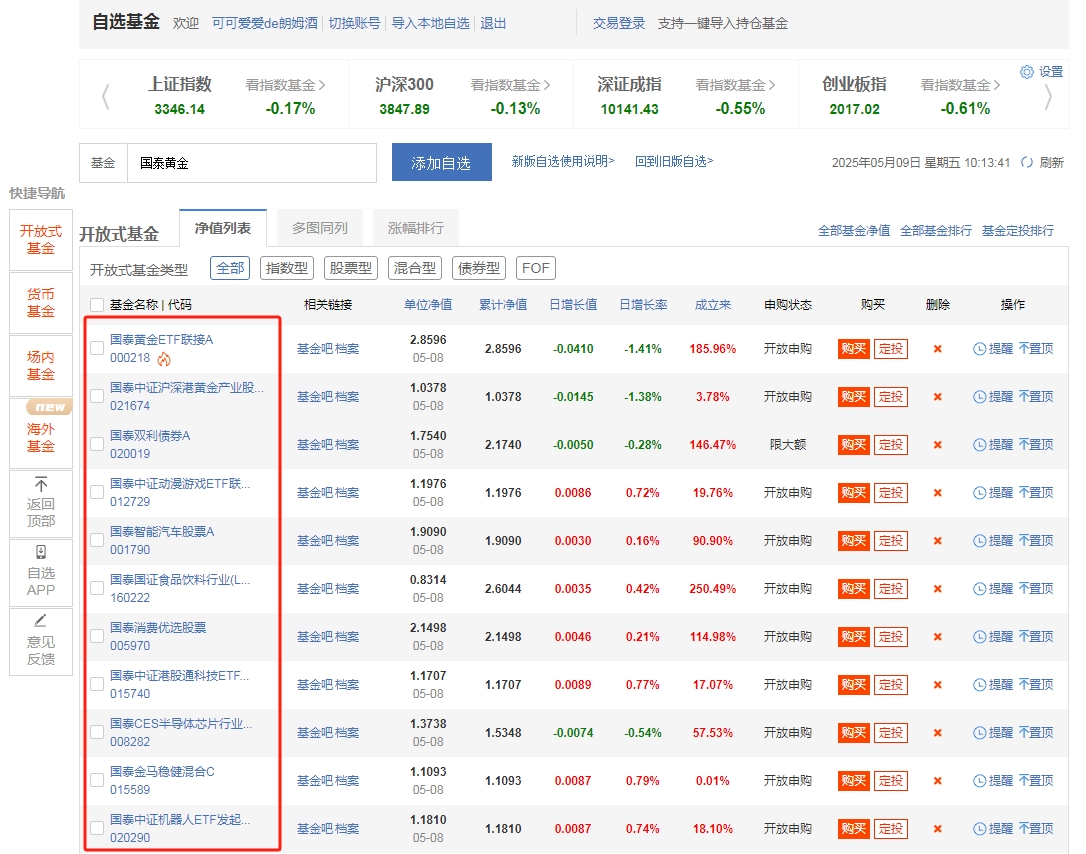
Task: Expand 看指数基金 next to 创业板指
Action: (961, 85)
